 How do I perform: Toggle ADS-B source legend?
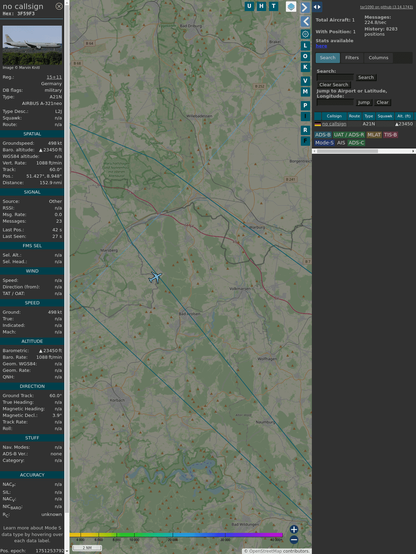(323, 135)
